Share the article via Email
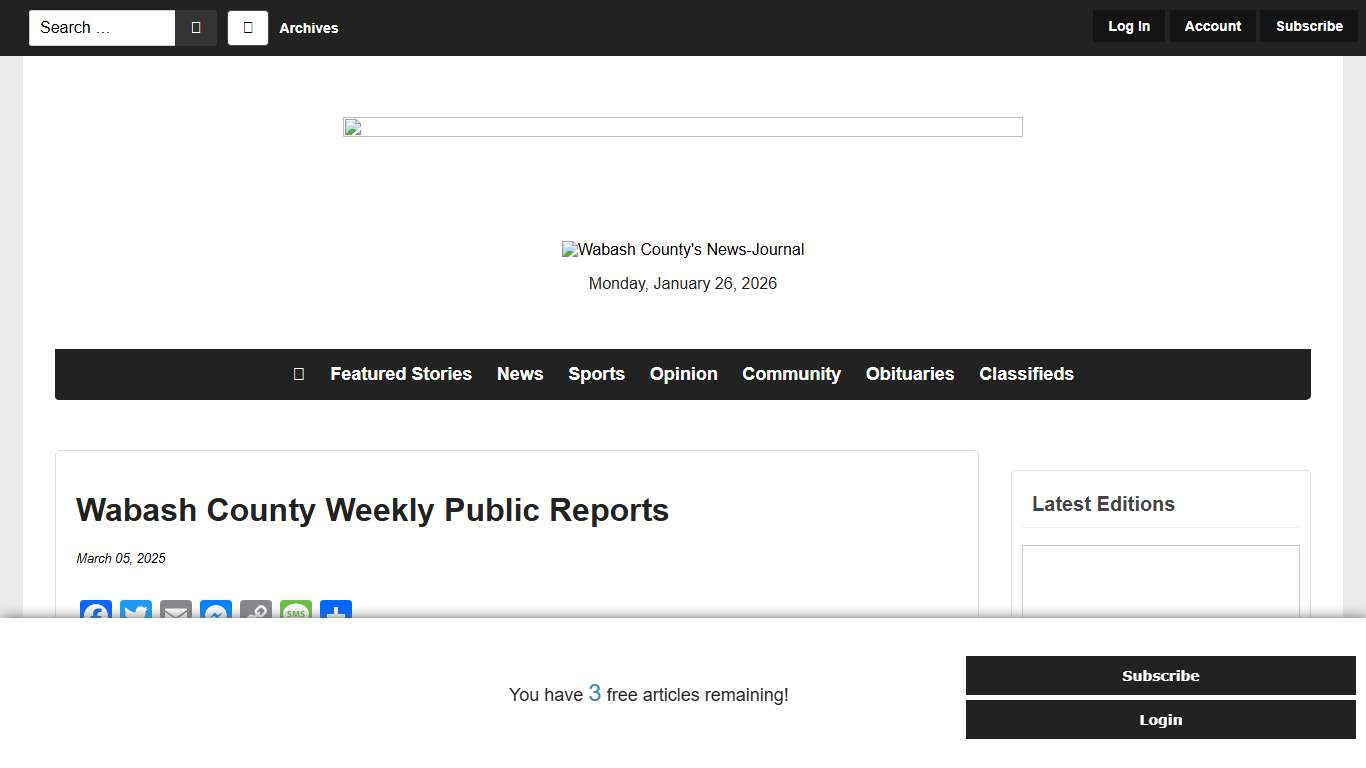The image size is (1366, 768). pos(175,612)
